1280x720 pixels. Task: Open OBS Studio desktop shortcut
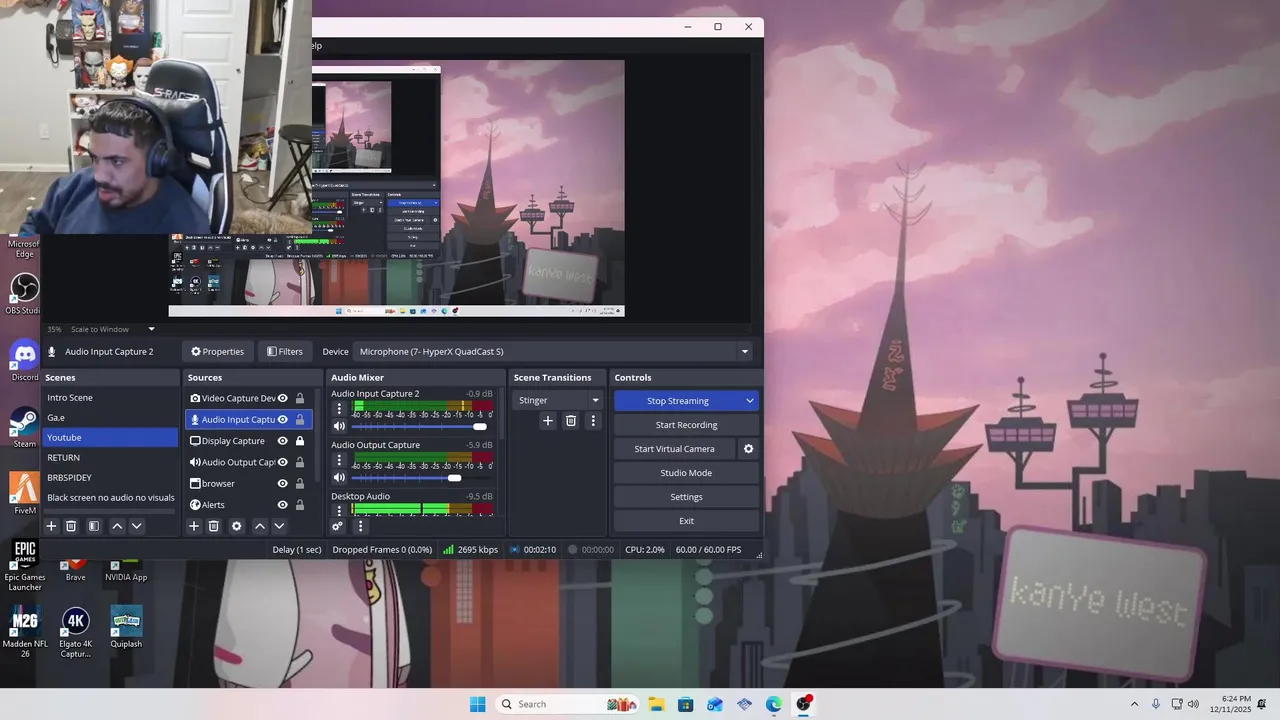click(x=24, y=294)
